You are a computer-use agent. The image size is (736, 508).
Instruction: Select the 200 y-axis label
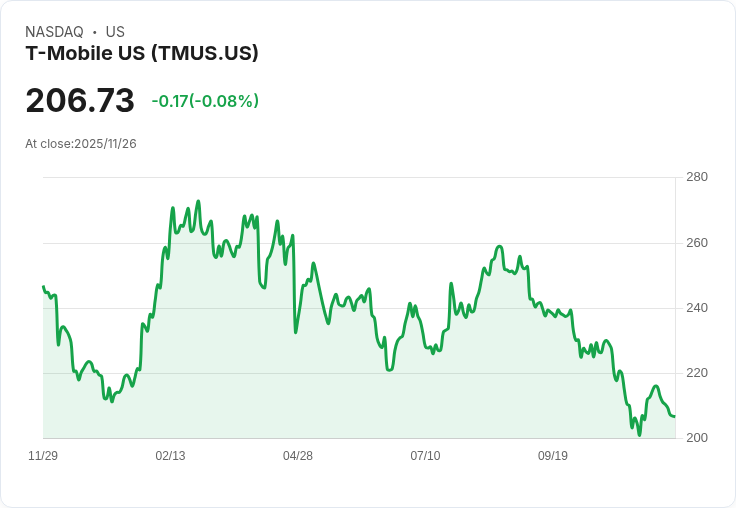pyautogui.click(x=696, y=438)
